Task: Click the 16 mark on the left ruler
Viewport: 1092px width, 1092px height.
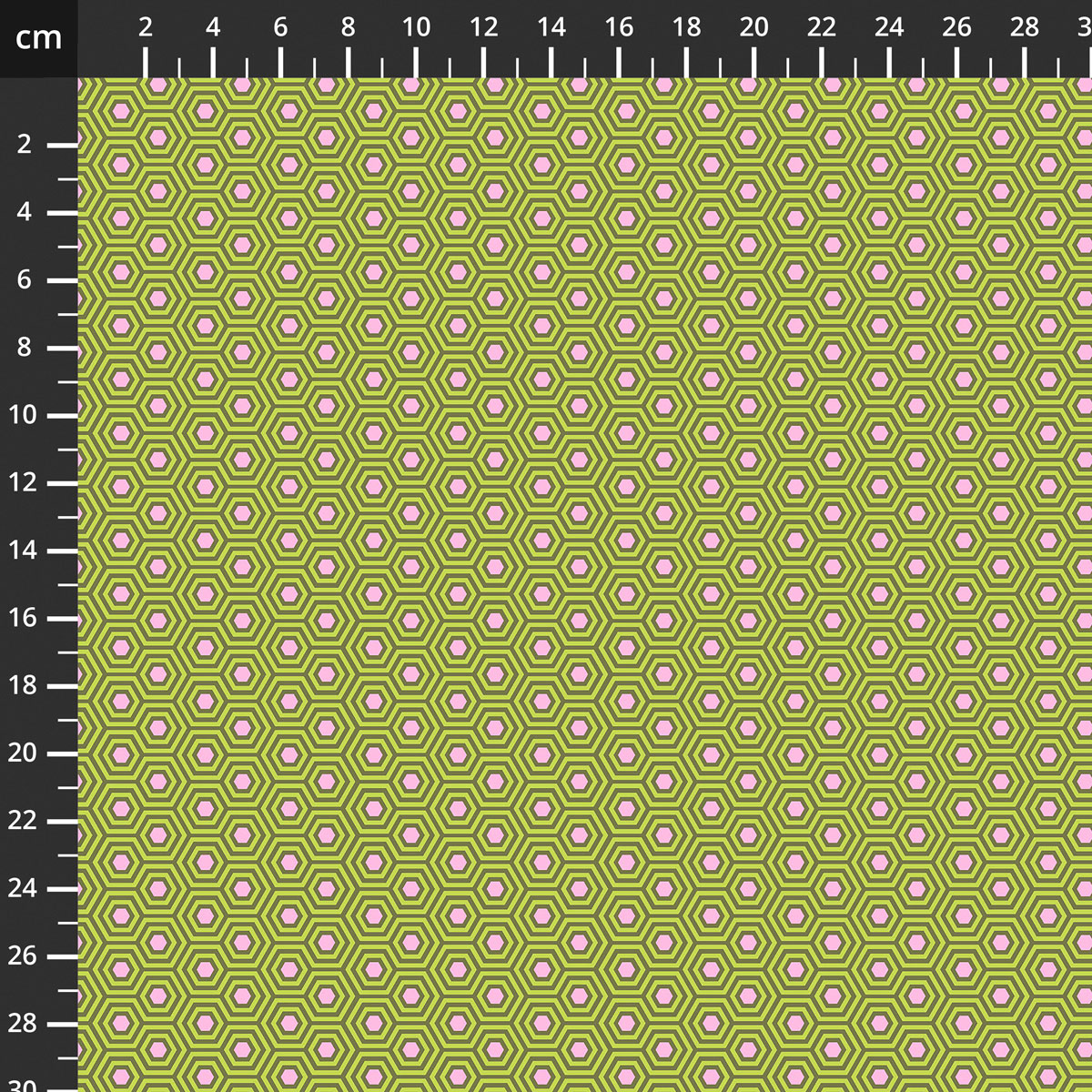Action: coord(24,618)
